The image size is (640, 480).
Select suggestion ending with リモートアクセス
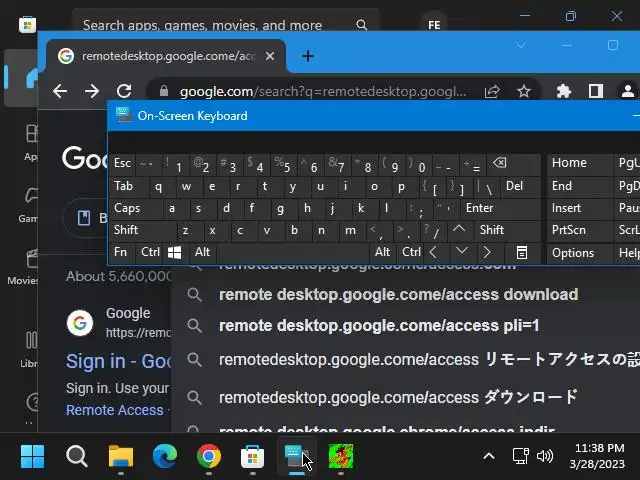[405, 360]
